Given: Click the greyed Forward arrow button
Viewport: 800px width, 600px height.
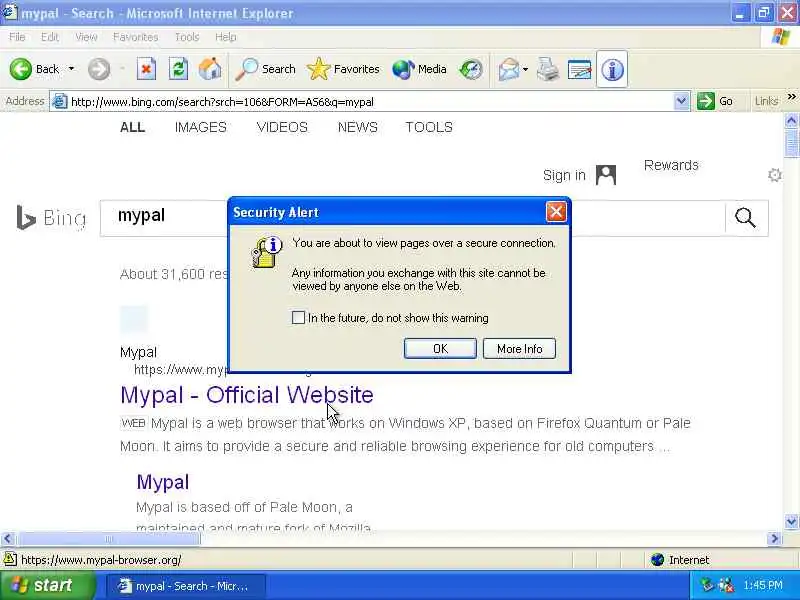Looking at the screenshot, I should (98, 69).
